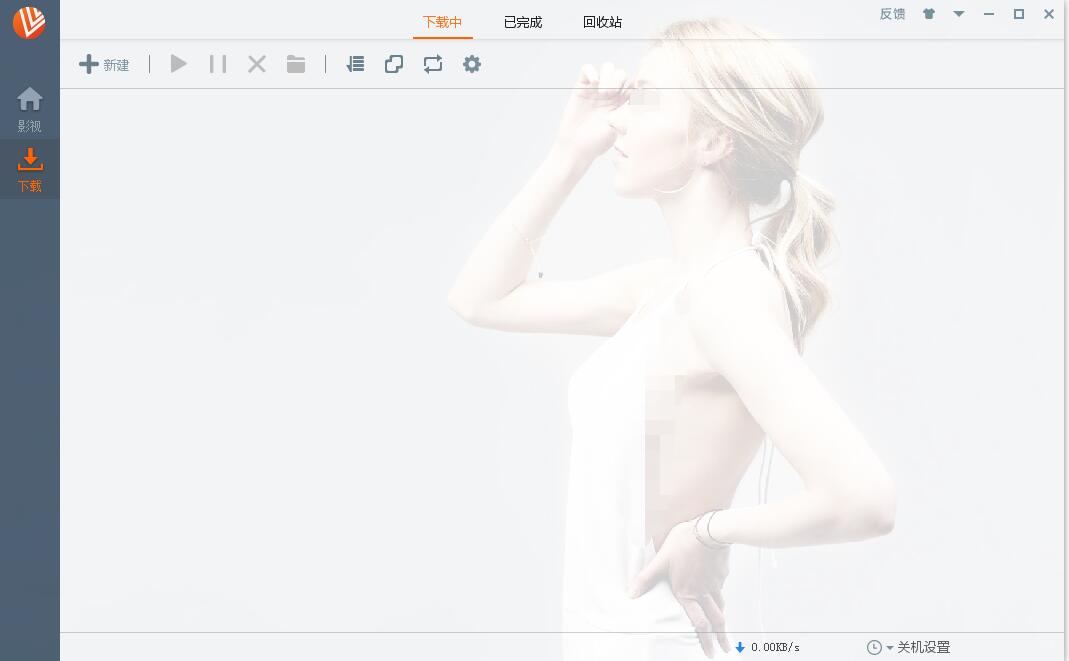Click the overlapping squares toolbar icon
Viewport: 1069px width, 661px height.
(x=394, y=65)
